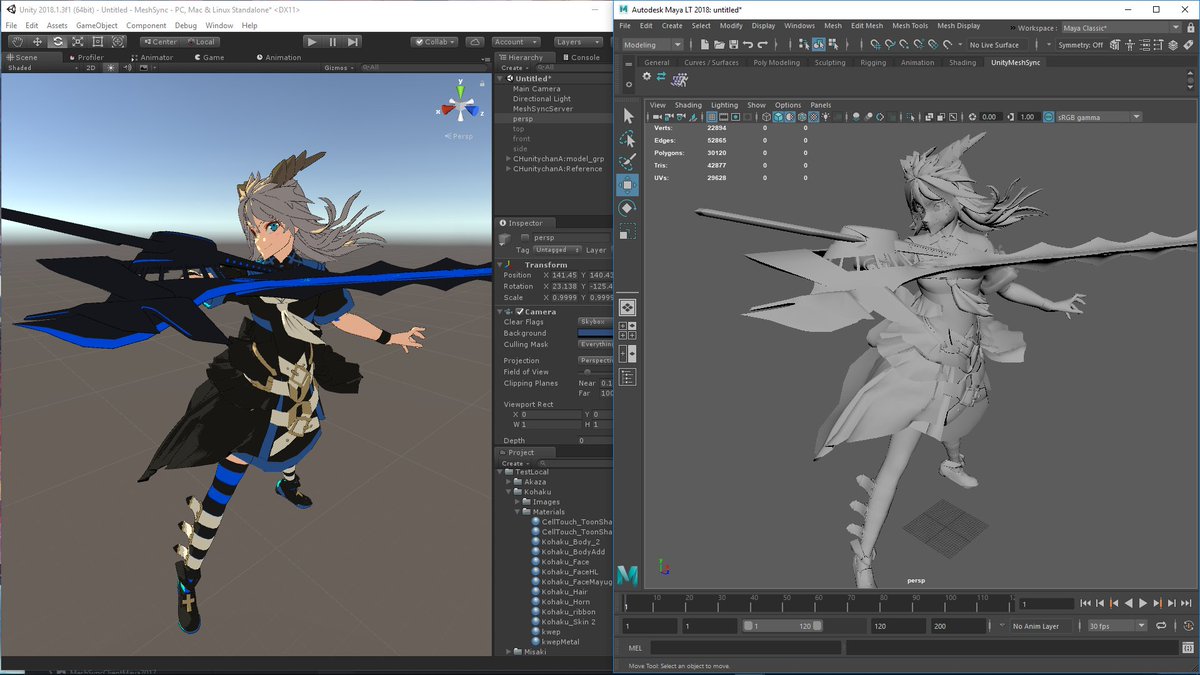This screenshot has height=675, width=1200.
Task: Select the Maya Rotate tool in tool box
Action: (627, 208)
